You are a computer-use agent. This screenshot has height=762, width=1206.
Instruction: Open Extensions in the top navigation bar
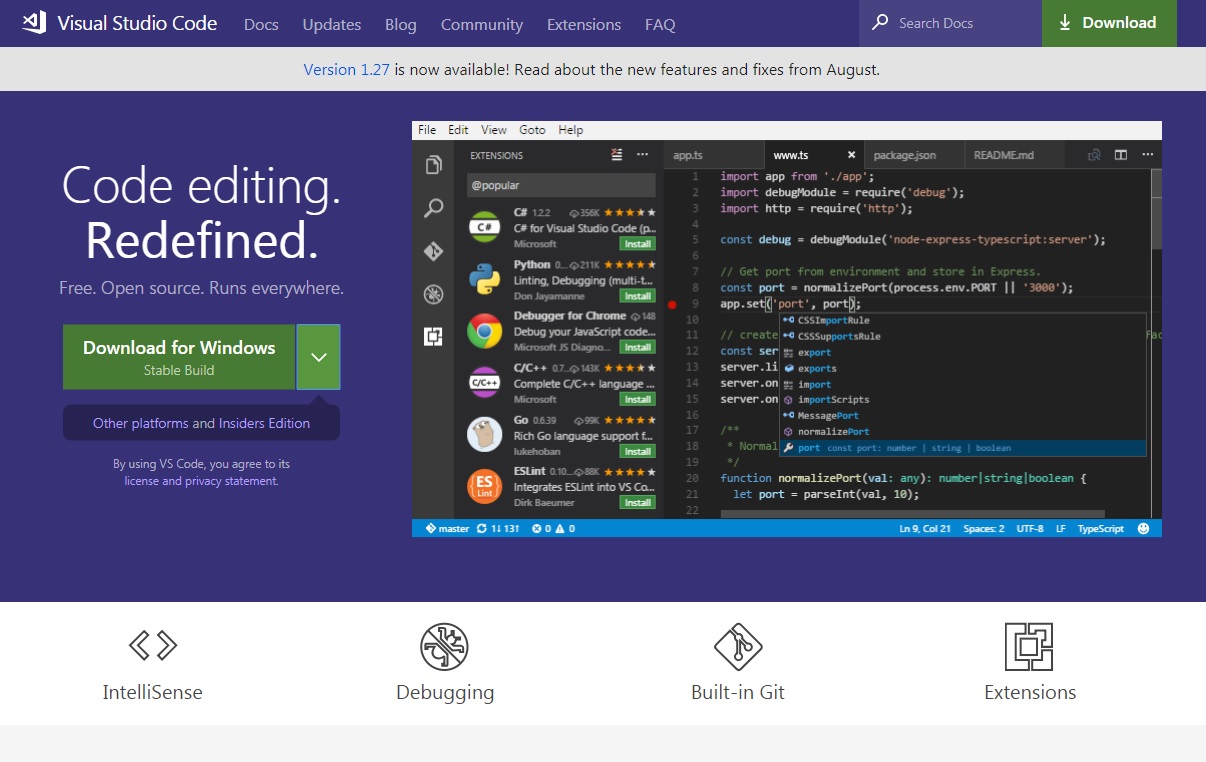[x=584, y=24]
